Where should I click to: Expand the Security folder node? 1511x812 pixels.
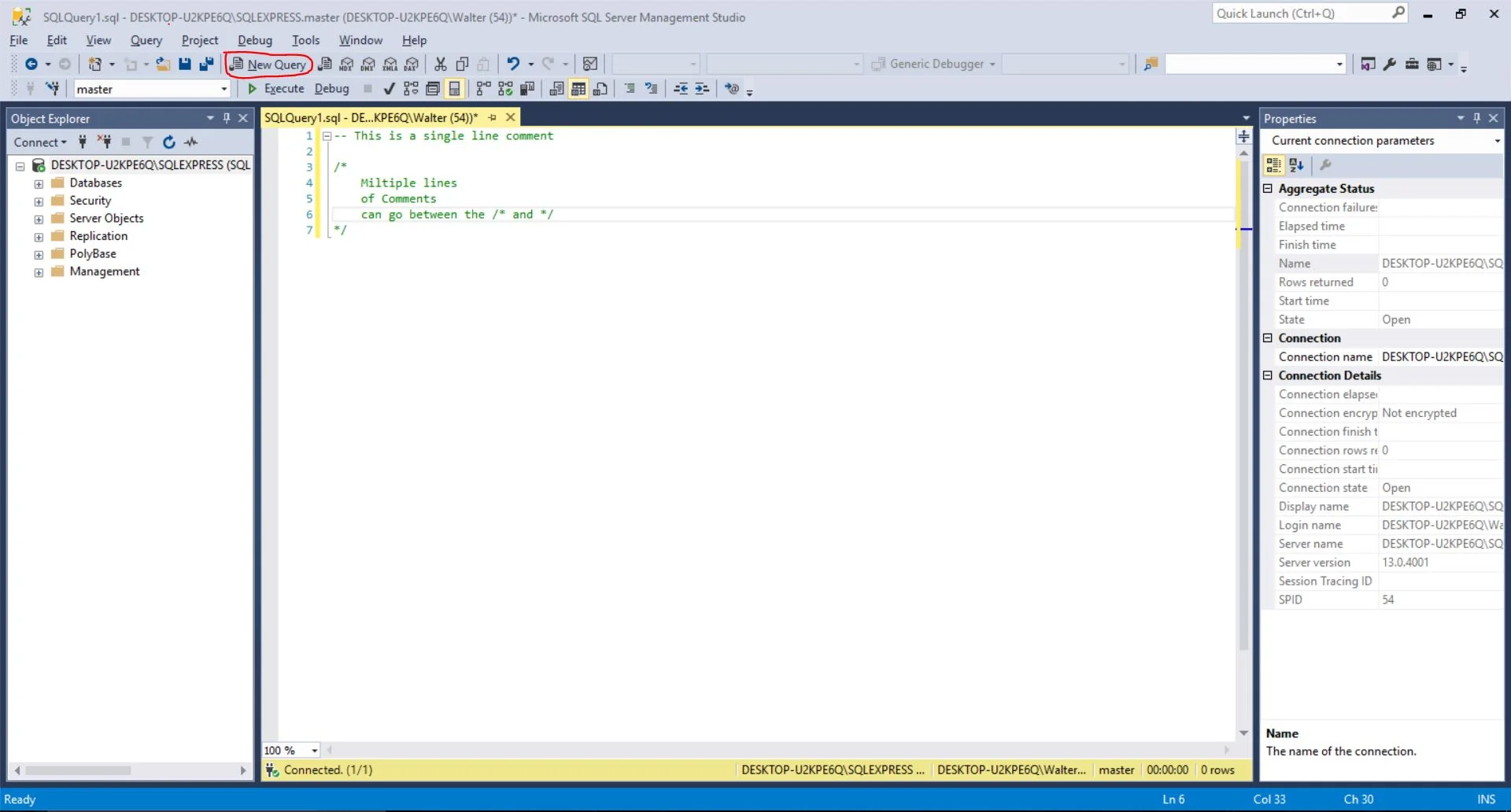(39, 202)
